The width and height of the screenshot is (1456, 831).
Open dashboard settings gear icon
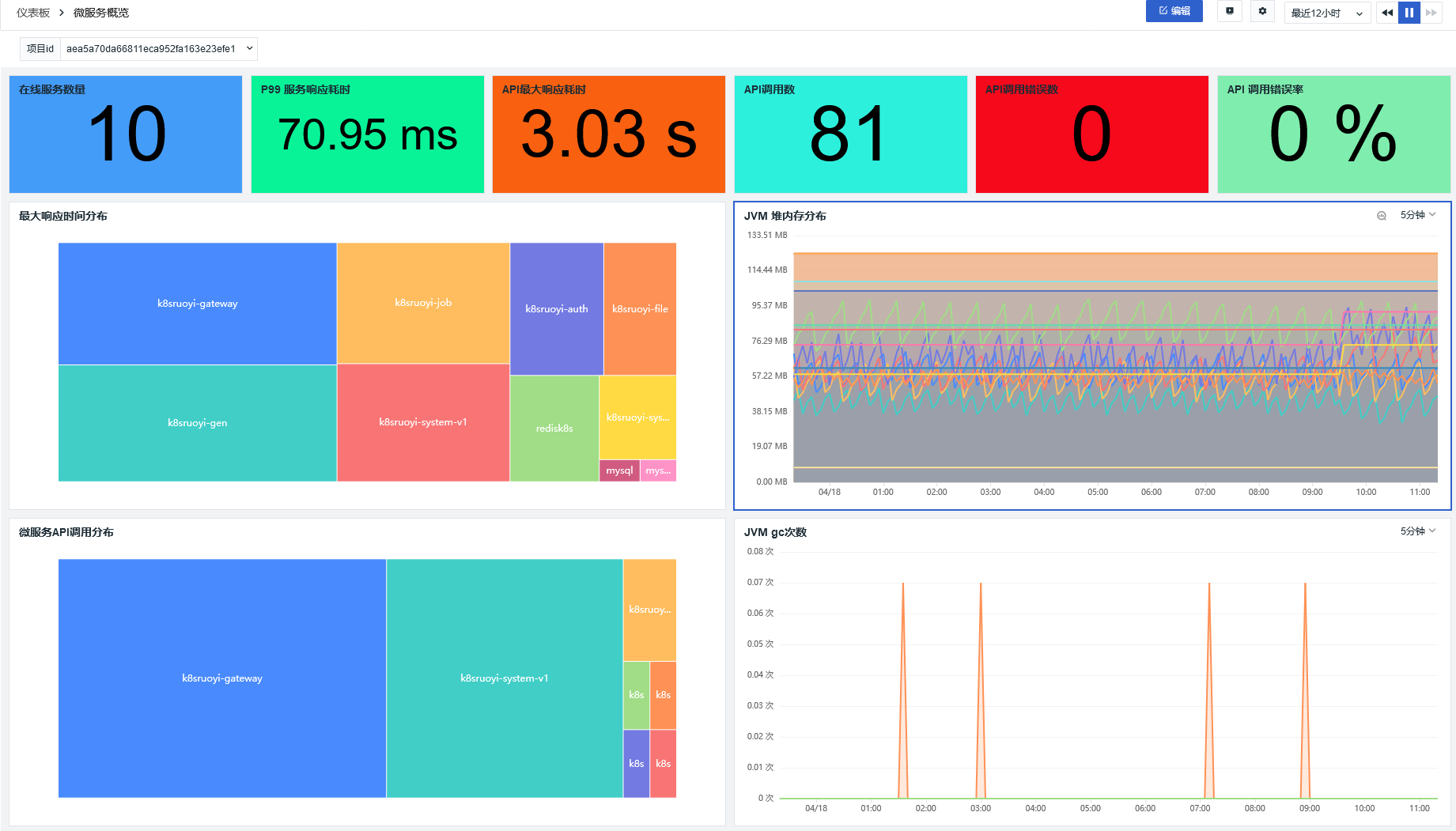(1262, 11)
